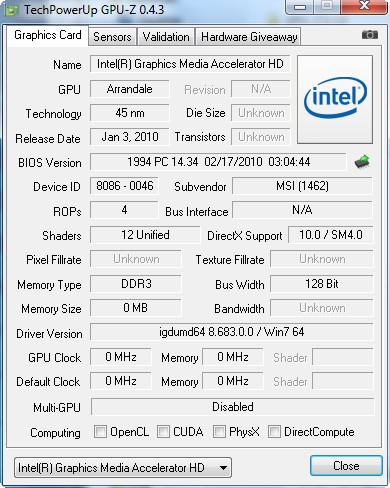Screen dimensions: 390x488
Task: Click the Driver Version field
Action: pyautogui.click(x=232, y=332)
